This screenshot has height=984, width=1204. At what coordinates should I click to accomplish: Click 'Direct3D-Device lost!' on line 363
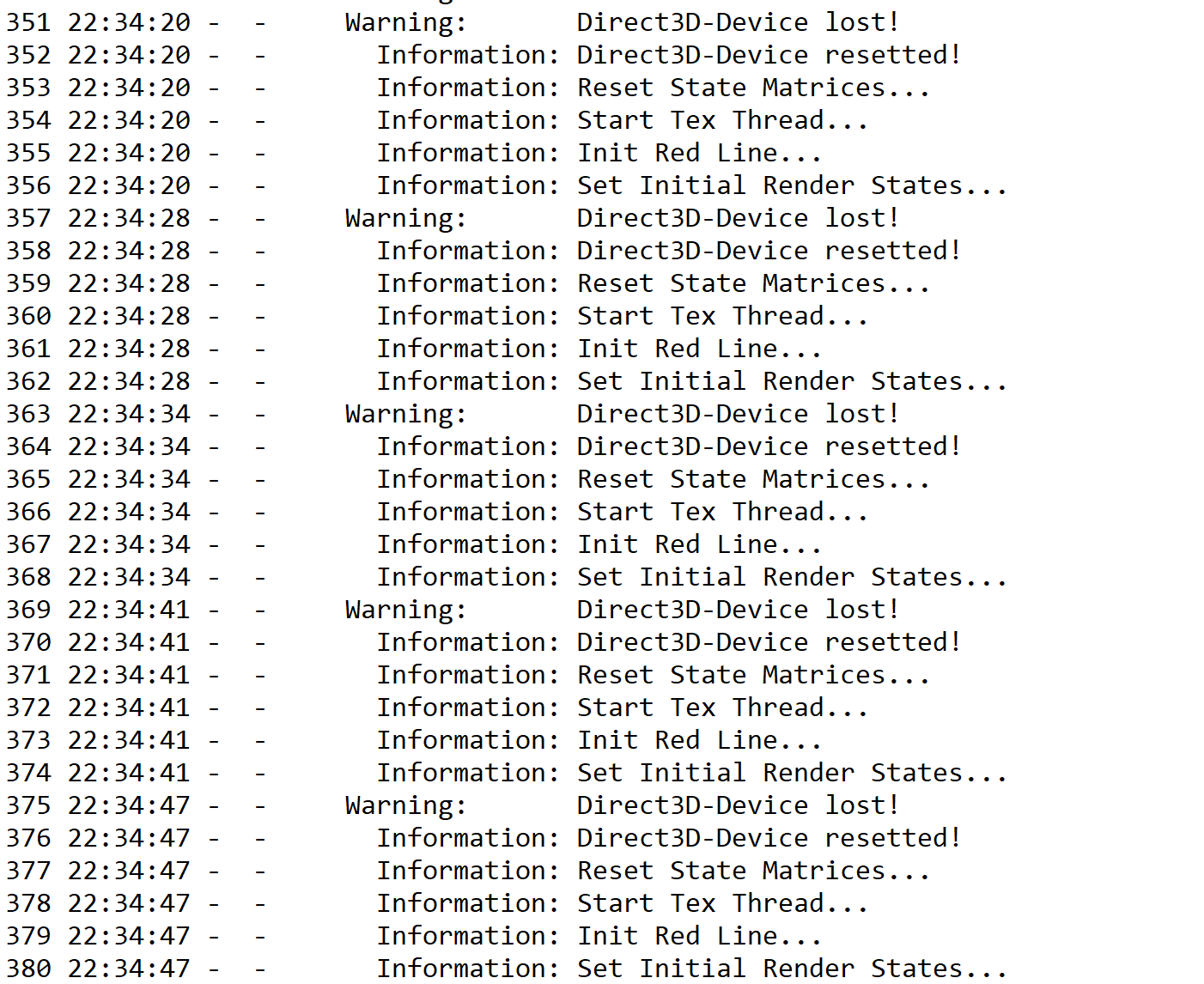pyautogui.click(x=738, y=414)
